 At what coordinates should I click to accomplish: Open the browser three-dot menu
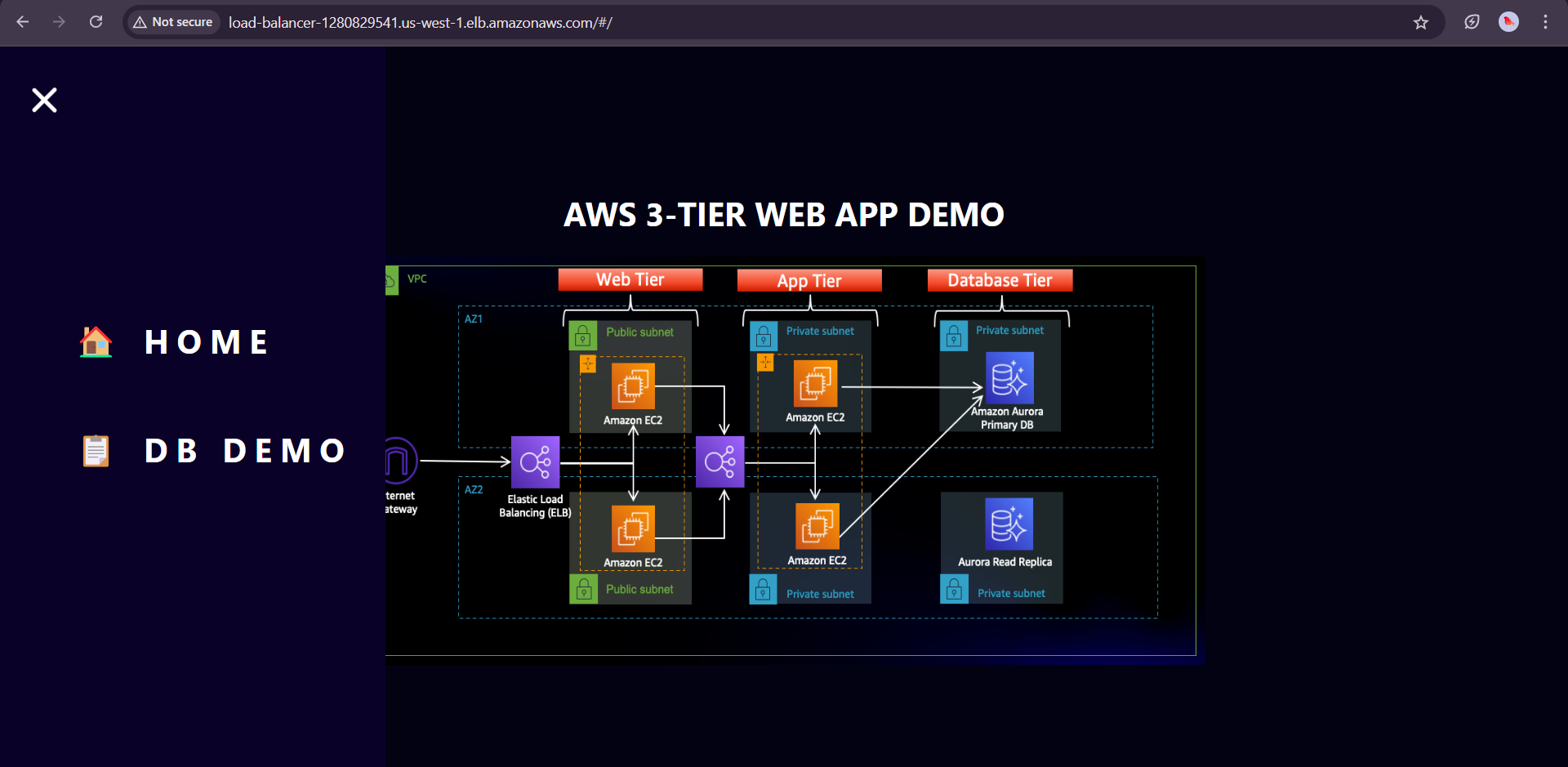(x=1545, y=22)
